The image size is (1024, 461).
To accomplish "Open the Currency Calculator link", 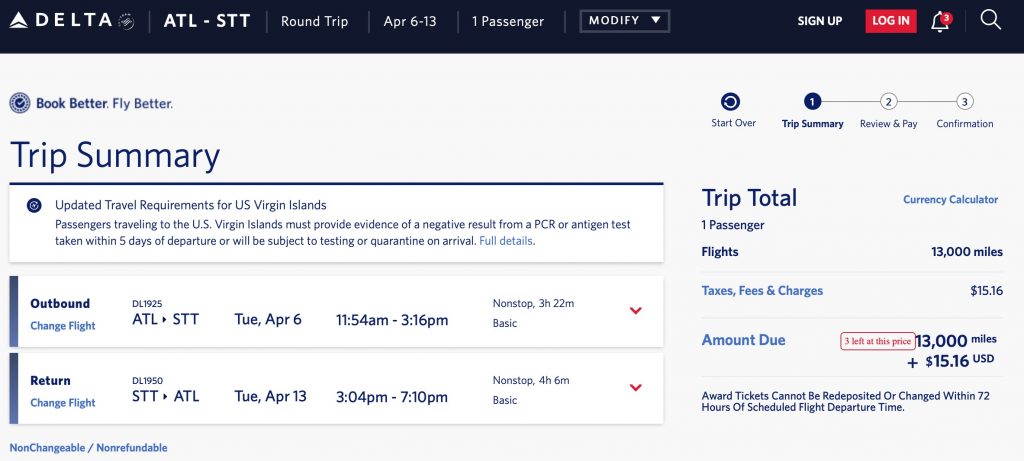I will point(950,200).
